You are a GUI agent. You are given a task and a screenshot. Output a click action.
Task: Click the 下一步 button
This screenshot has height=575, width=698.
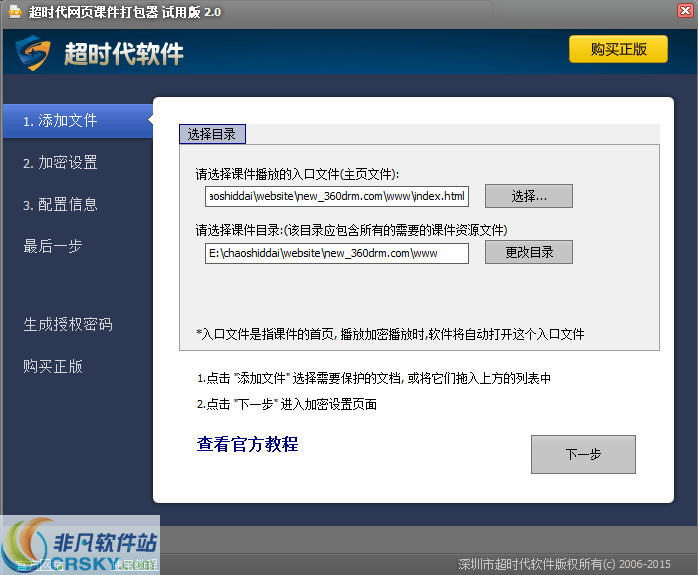(x=583, y=454)
